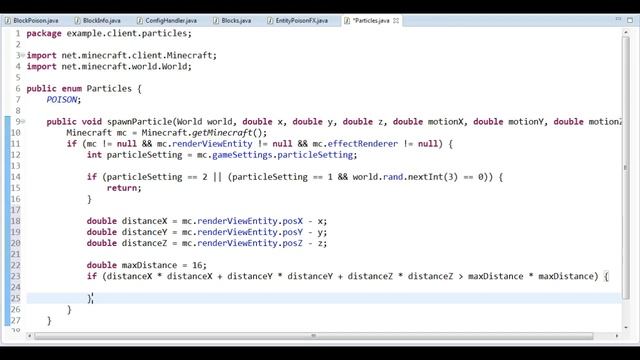The image size is (640, 360).
Task: Click 'example.client.particles' in package declaration
Action: click(x=127, y=33)
